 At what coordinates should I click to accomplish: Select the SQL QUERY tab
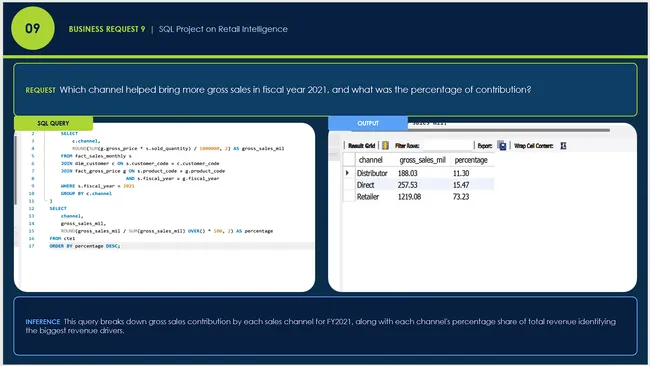click(53, 123)
